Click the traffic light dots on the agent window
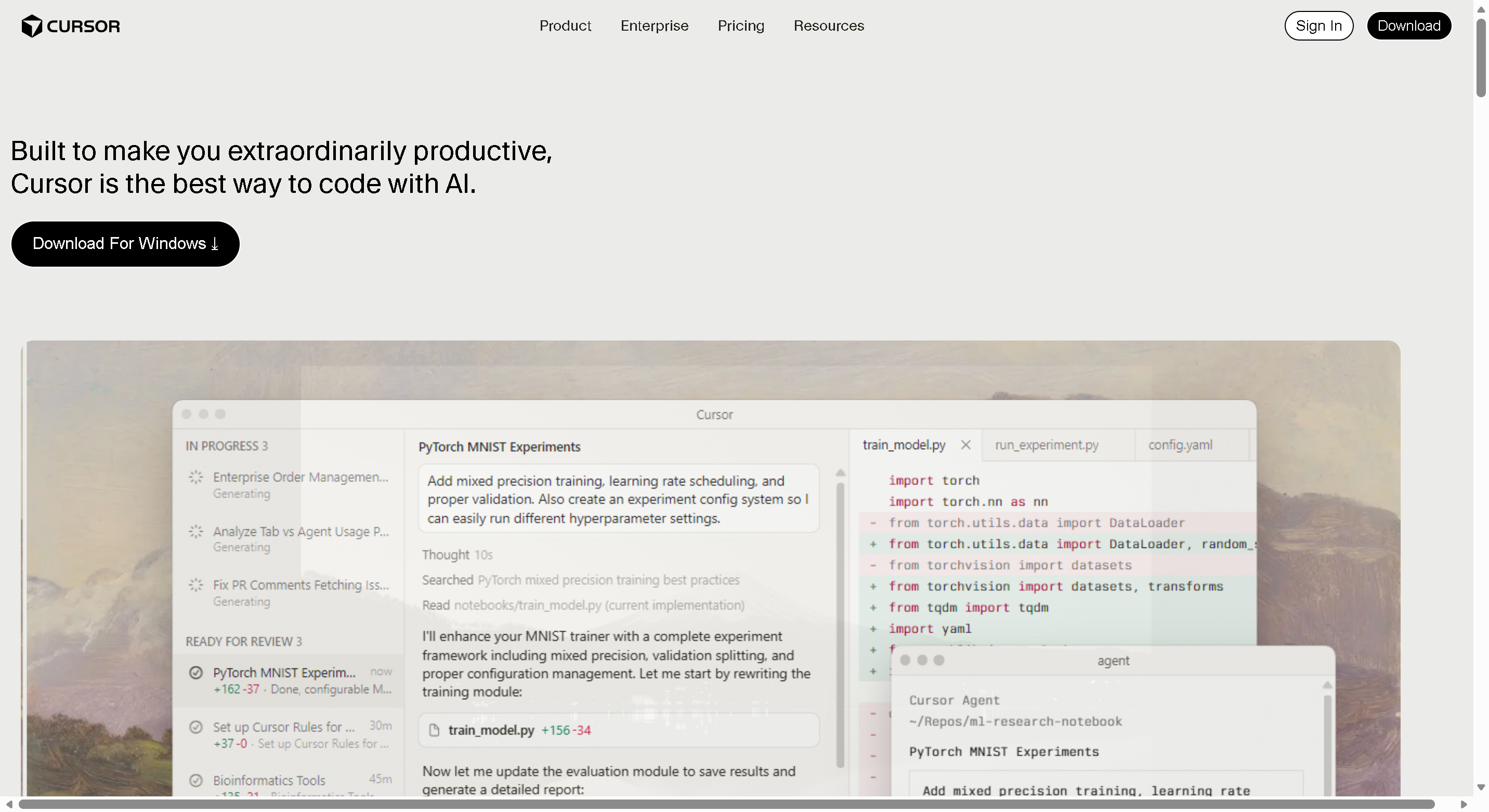Viewport: 1489px width, 812px height. (922, 661)
